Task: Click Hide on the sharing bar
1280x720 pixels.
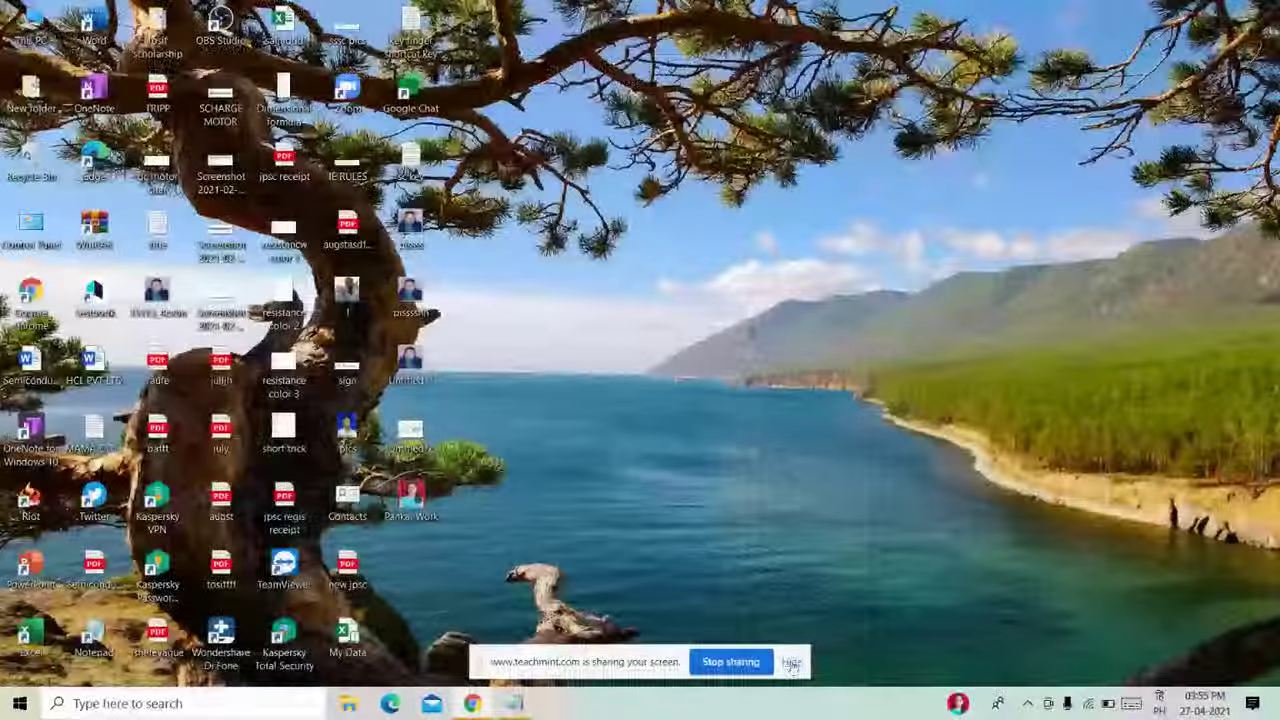Action: pos(791,662)
